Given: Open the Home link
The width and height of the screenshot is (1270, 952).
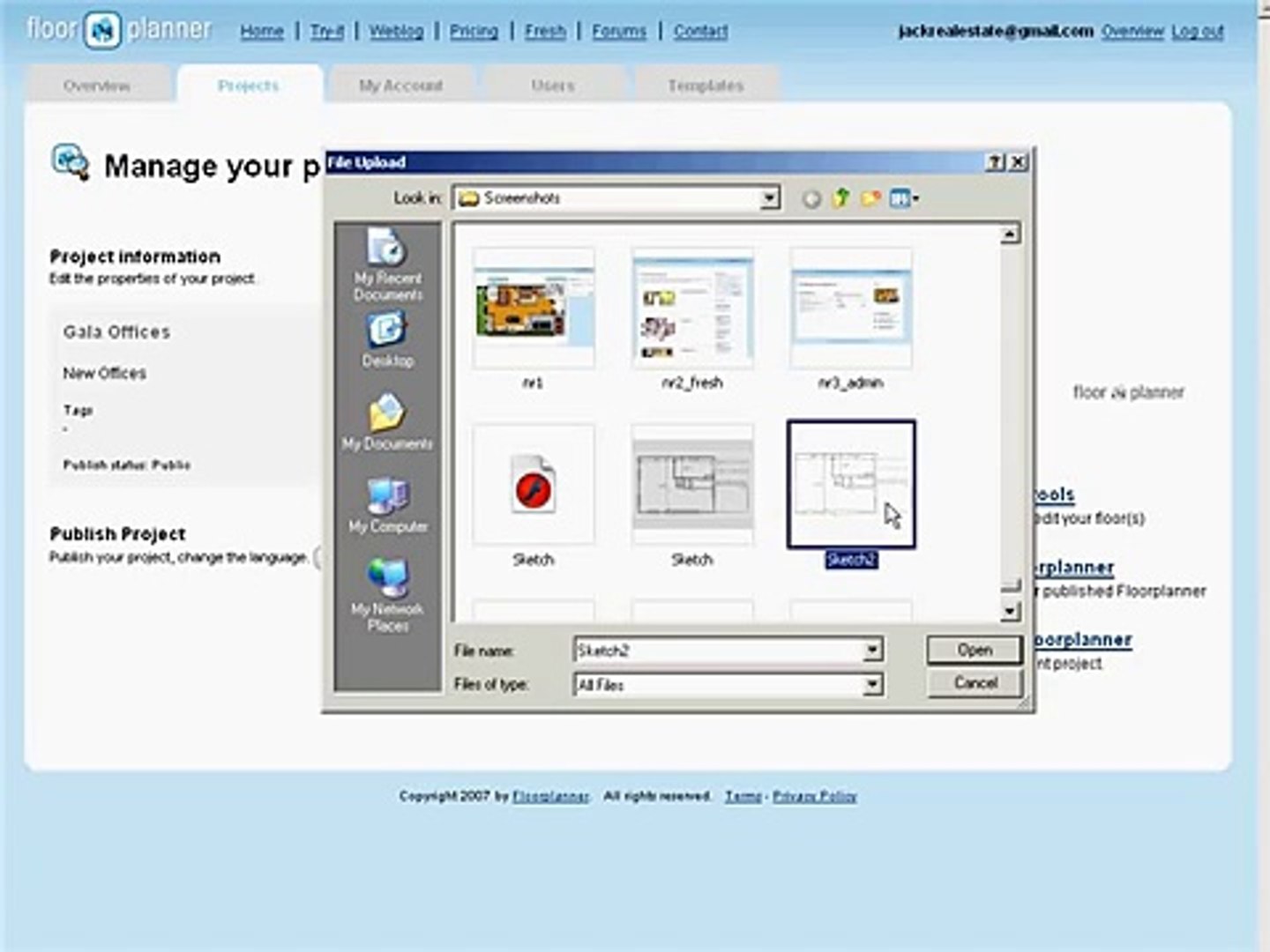Looking at the screenshot, I should coord(262,31).
